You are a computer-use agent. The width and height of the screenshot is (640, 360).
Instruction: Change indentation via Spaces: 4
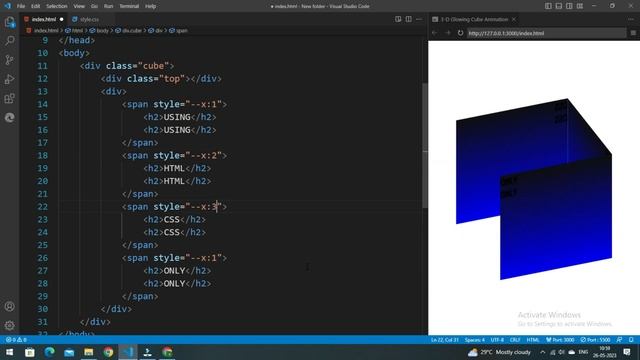(x=475, y=340)
